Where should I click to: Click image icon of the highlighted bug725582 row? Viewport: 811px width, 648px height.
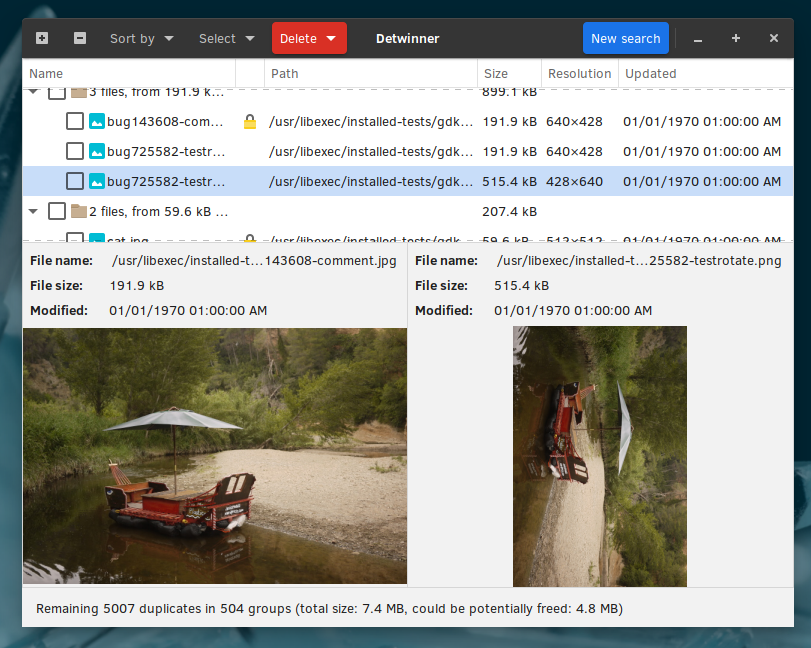click(96, 181)
